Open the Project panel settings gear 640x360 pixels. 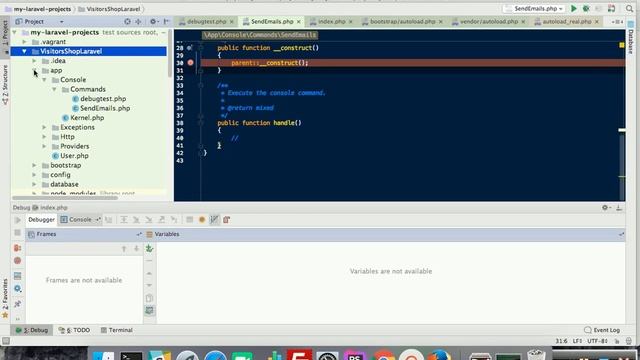[153, 21]
